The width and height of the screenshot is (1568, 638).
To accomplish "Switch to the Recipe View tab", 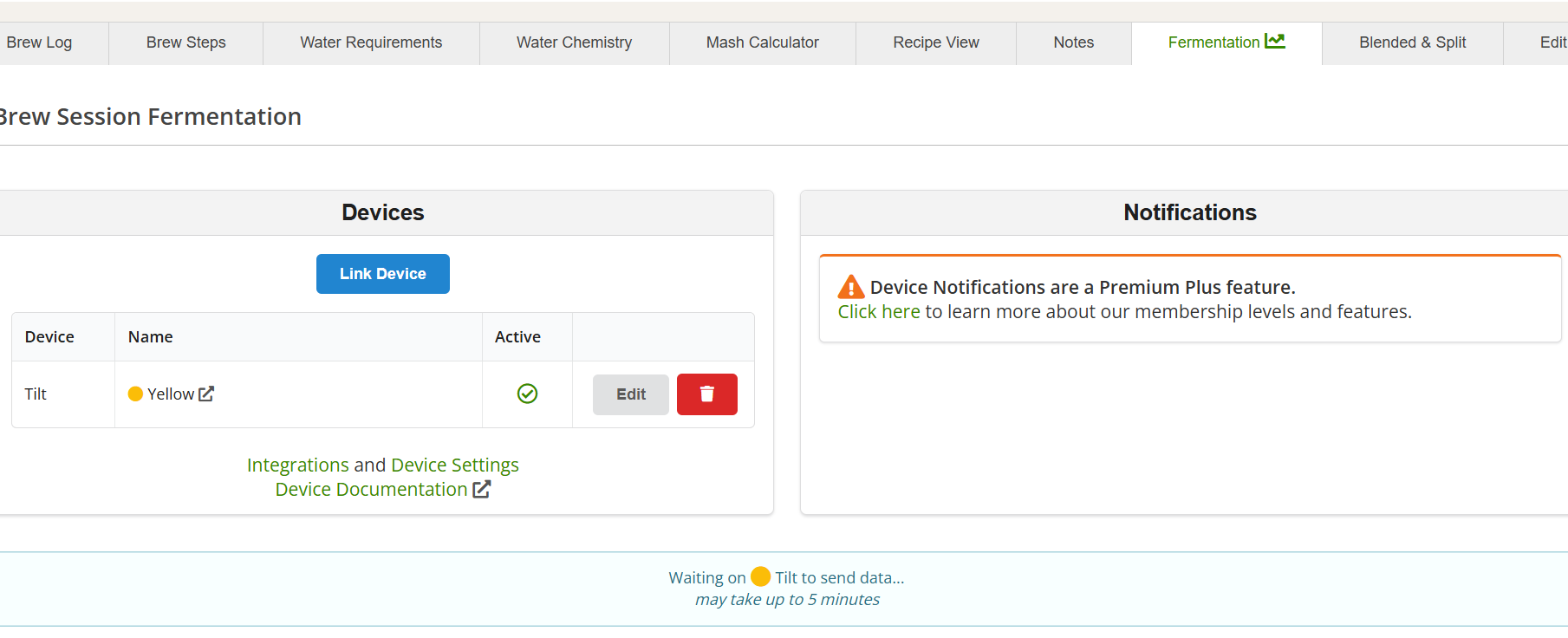I will point(935,42).
